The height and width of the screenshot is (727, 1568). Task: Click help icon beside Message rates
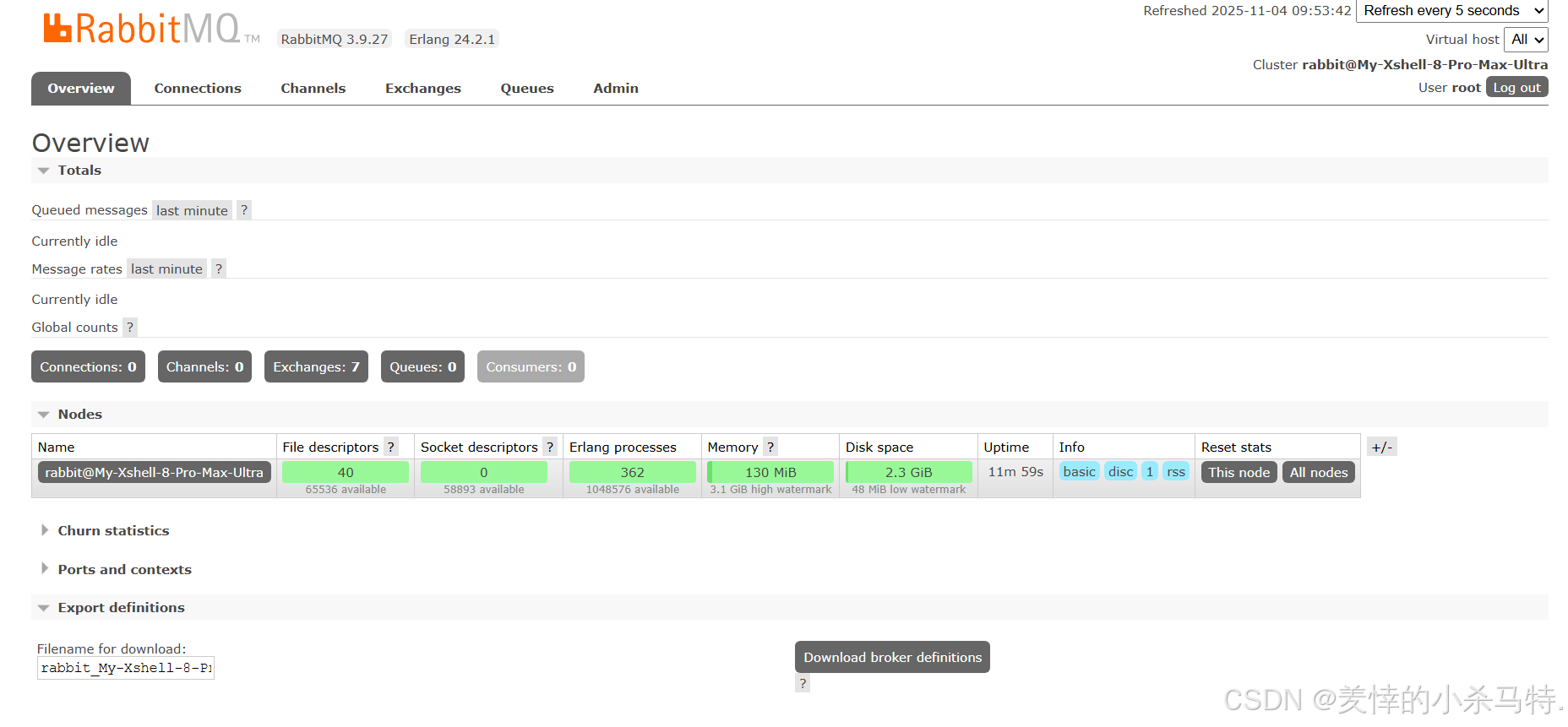point(219,269)
